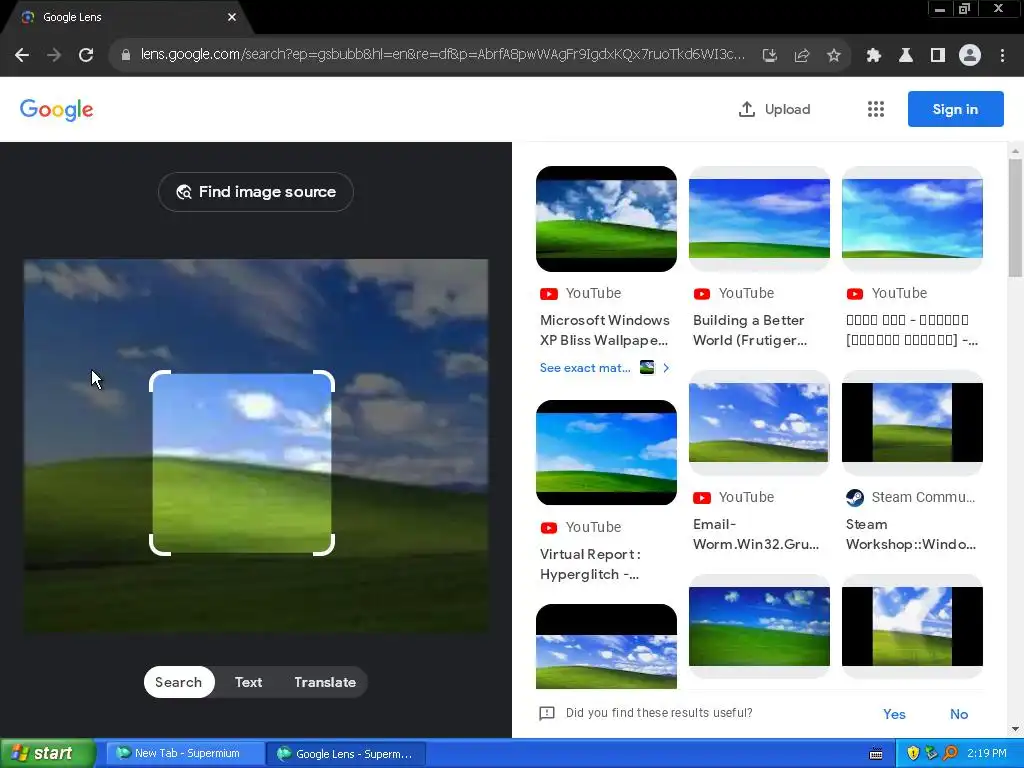Image resolution: width=1024 pixels, height=768 pixels.
Task: Click Find image source button
Action: coord(256,192)
